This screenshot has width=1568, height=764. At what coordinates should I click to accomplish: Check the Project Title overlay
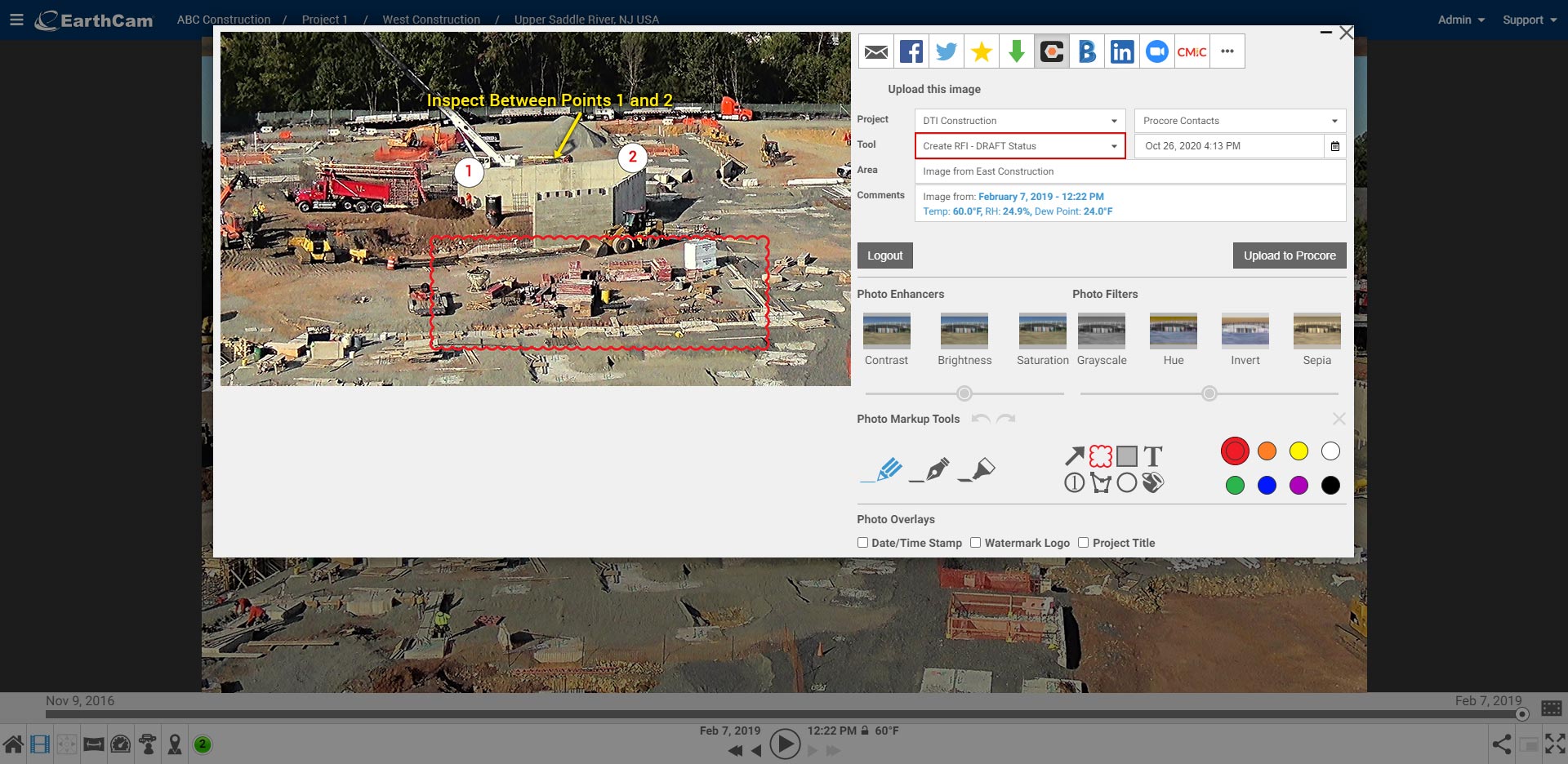(x=1083, y=543)
